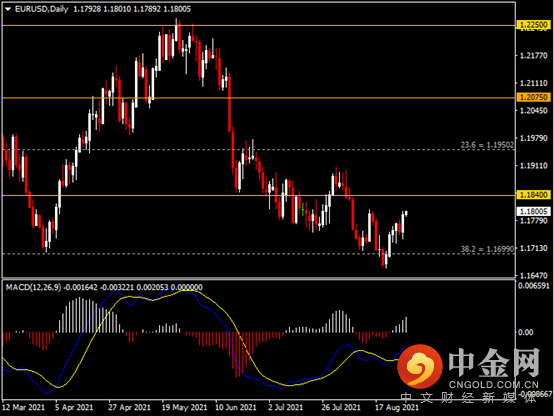Click the 19 May 2021 date marker
Screen dimensions: 554x416
point(184,408)
